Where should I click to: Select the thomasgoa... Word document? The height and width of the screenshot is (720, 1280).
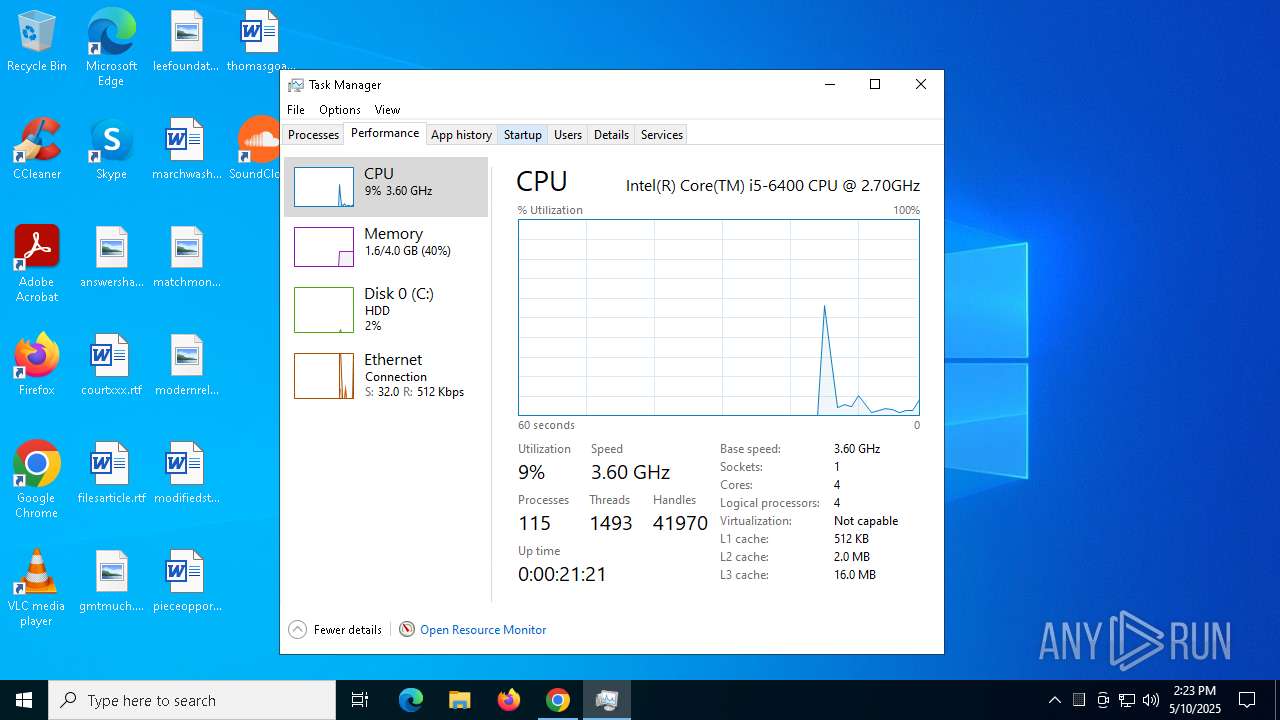[259, 42]
